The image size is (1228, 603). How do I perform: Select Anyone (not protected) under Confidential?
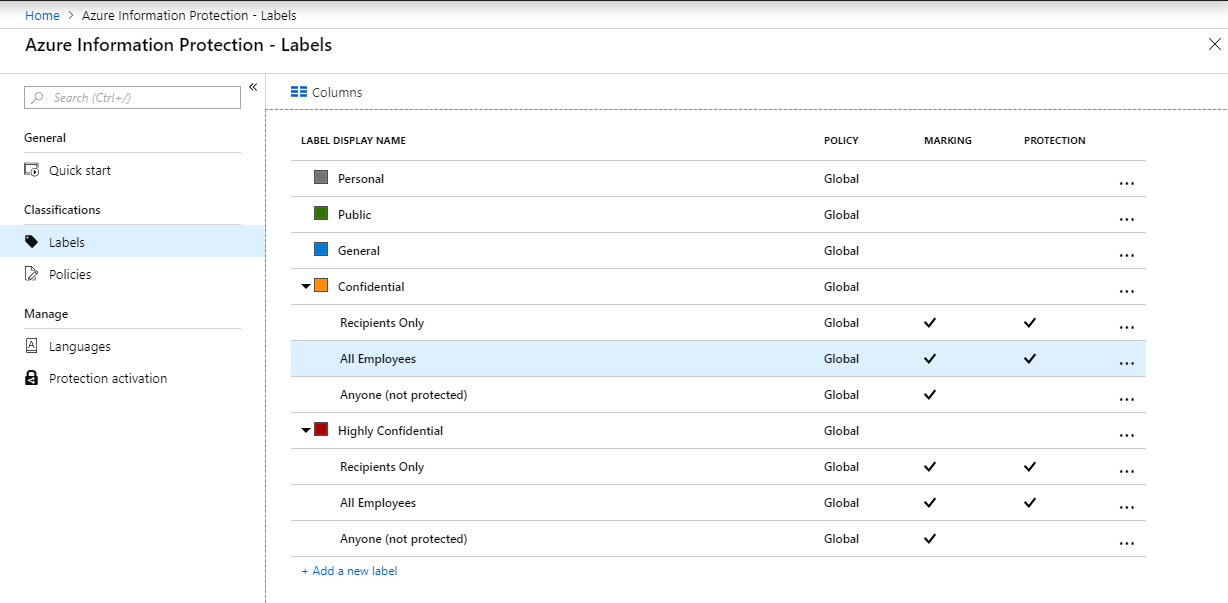coord(403,395)
